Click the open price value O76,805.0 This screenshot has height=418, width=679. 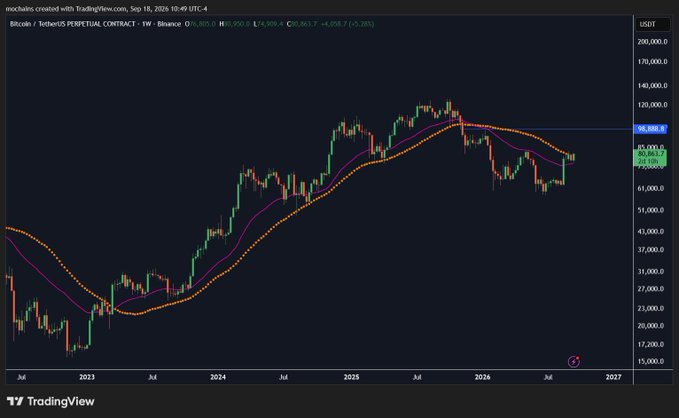click(x=200, y=24)
